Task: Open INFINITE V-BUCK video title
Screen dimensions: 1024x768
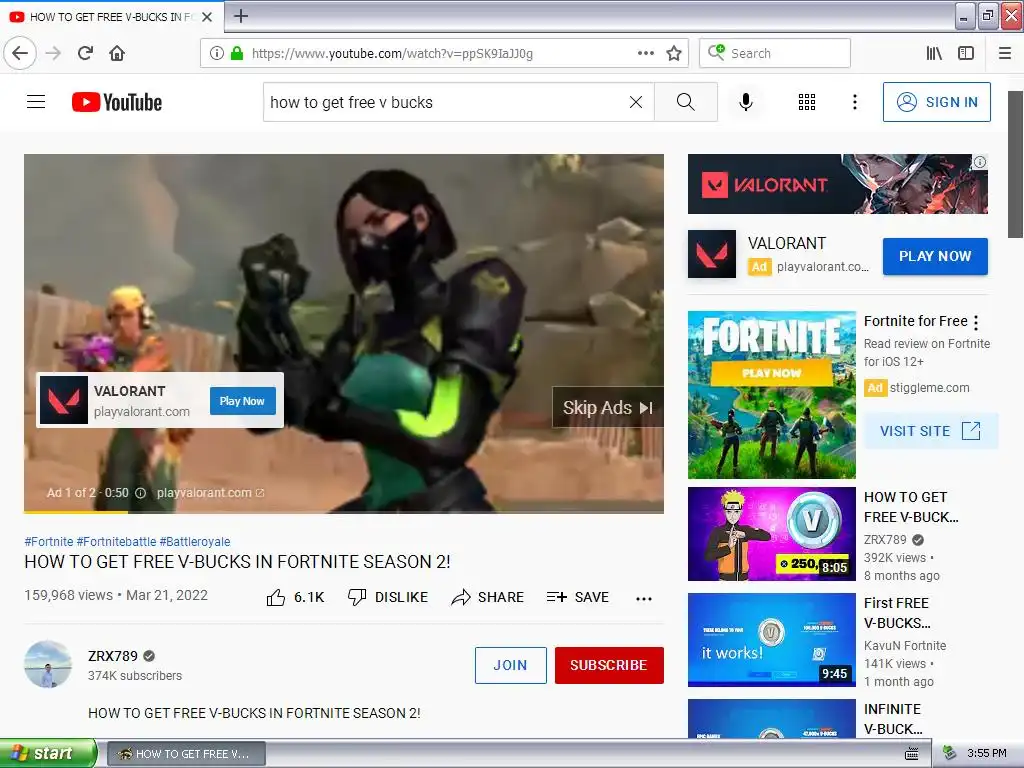Action: click(x=893, y=718)
